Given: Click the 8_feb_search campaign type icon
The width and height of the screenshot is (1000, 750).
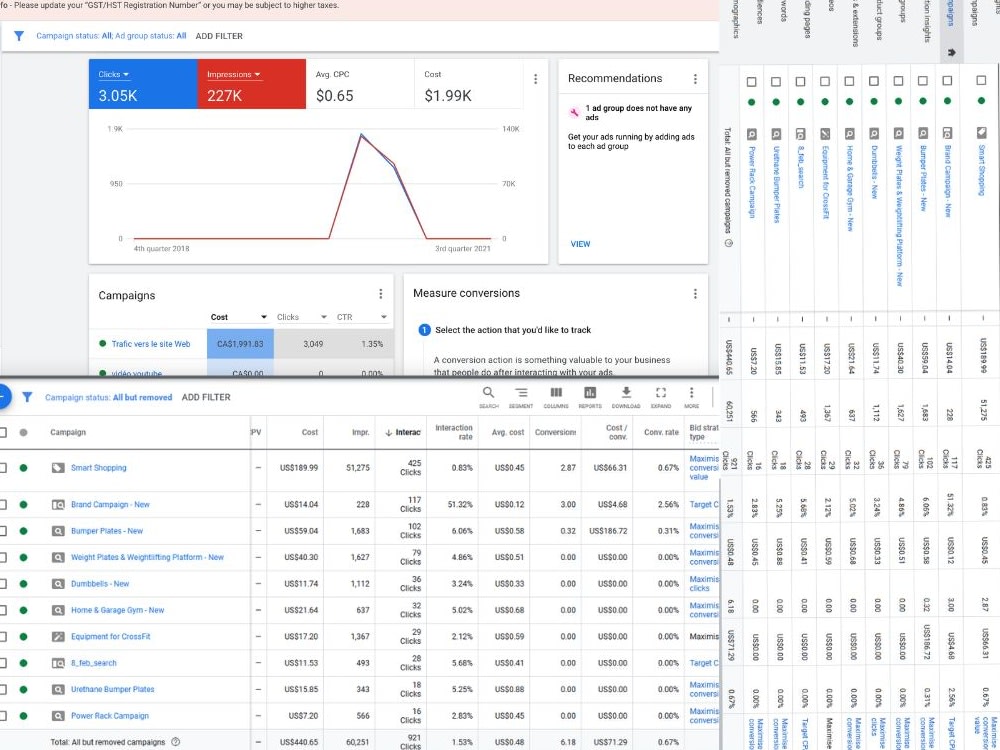Looking at the screenshot, I should [58, 663].
